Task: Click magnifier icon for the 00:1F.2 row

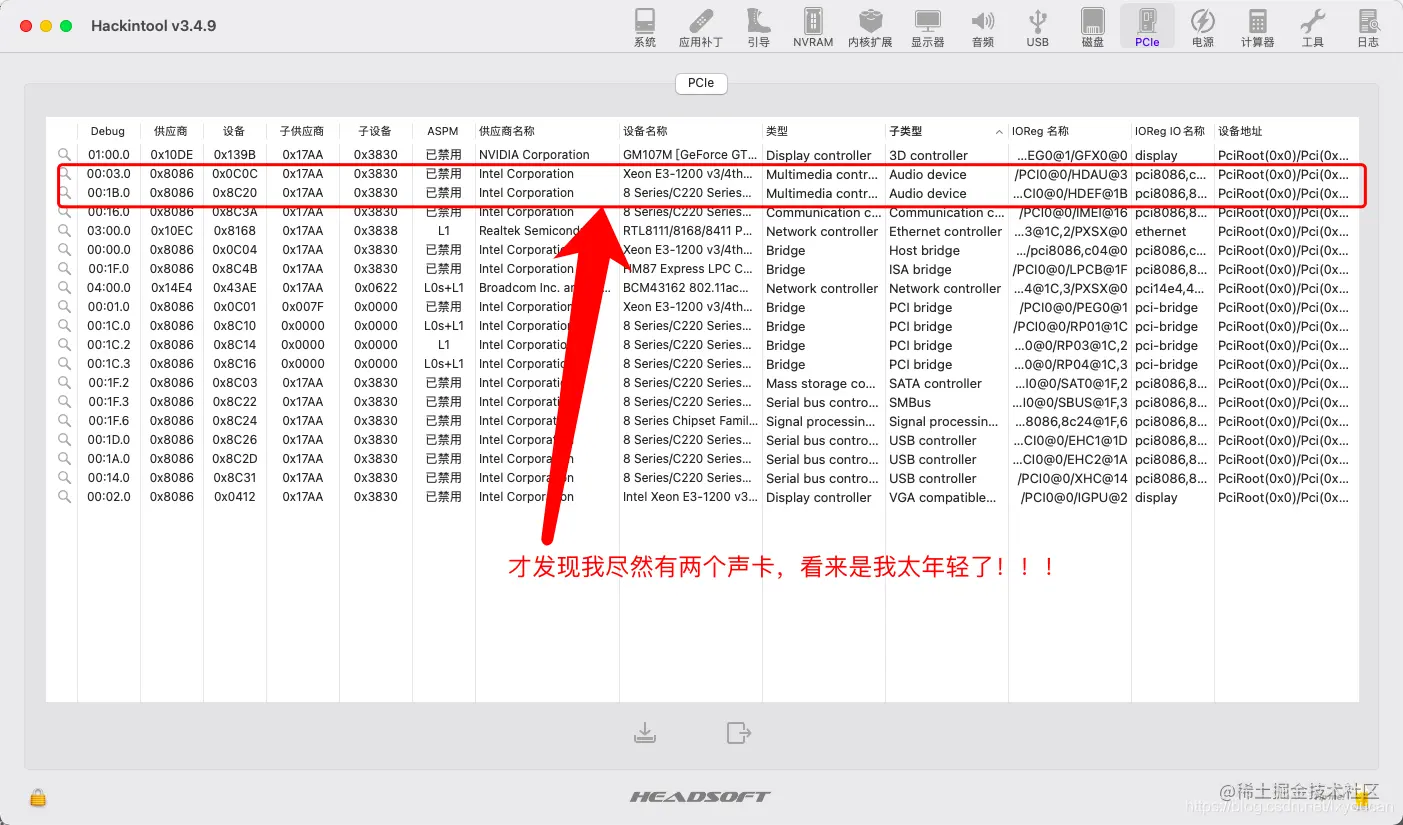Action: [65, 382]
